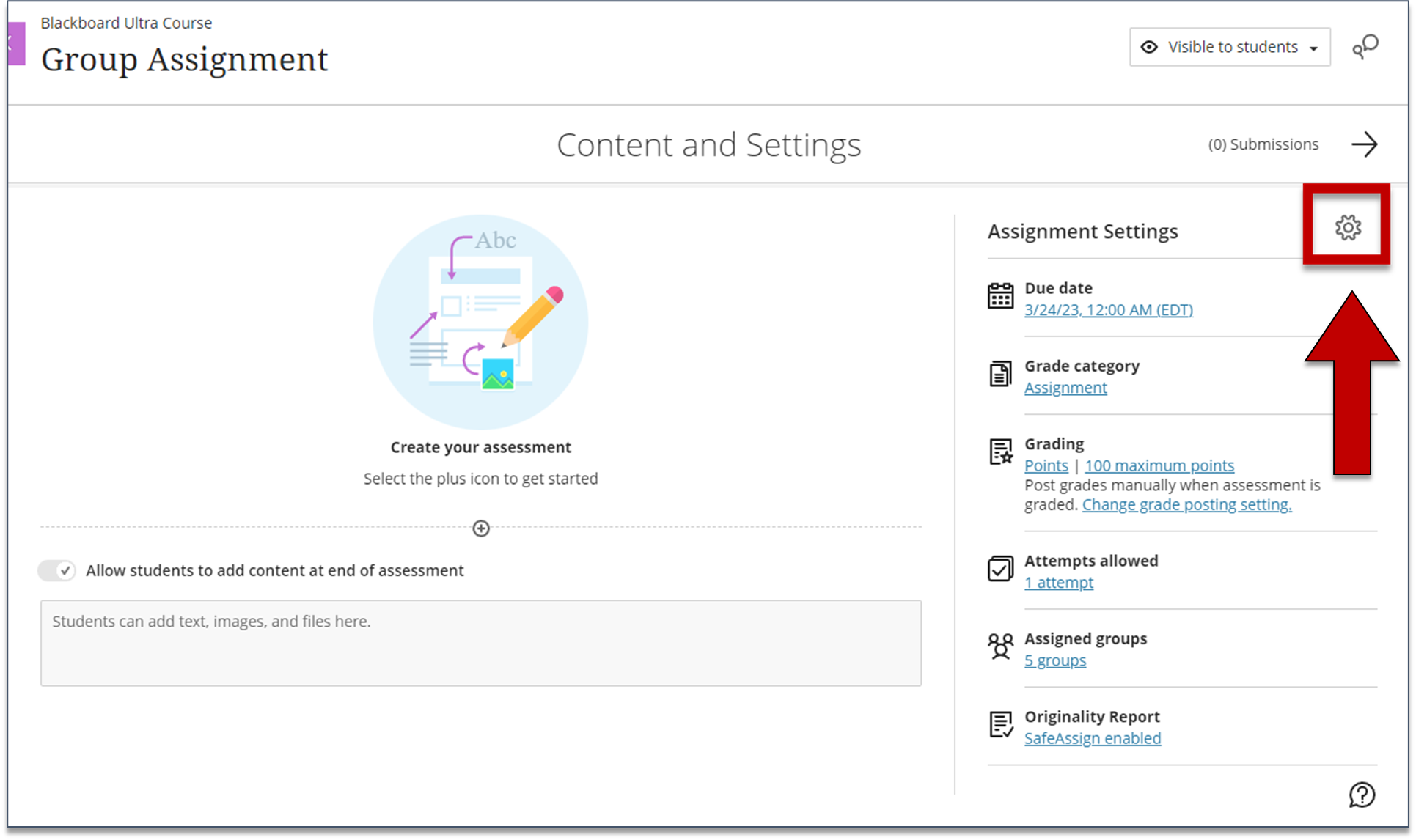The width and height of the screenshot is (1416, 840).
Task: Click the Grading rubric star icon
Action: (x=1000, y=452)
